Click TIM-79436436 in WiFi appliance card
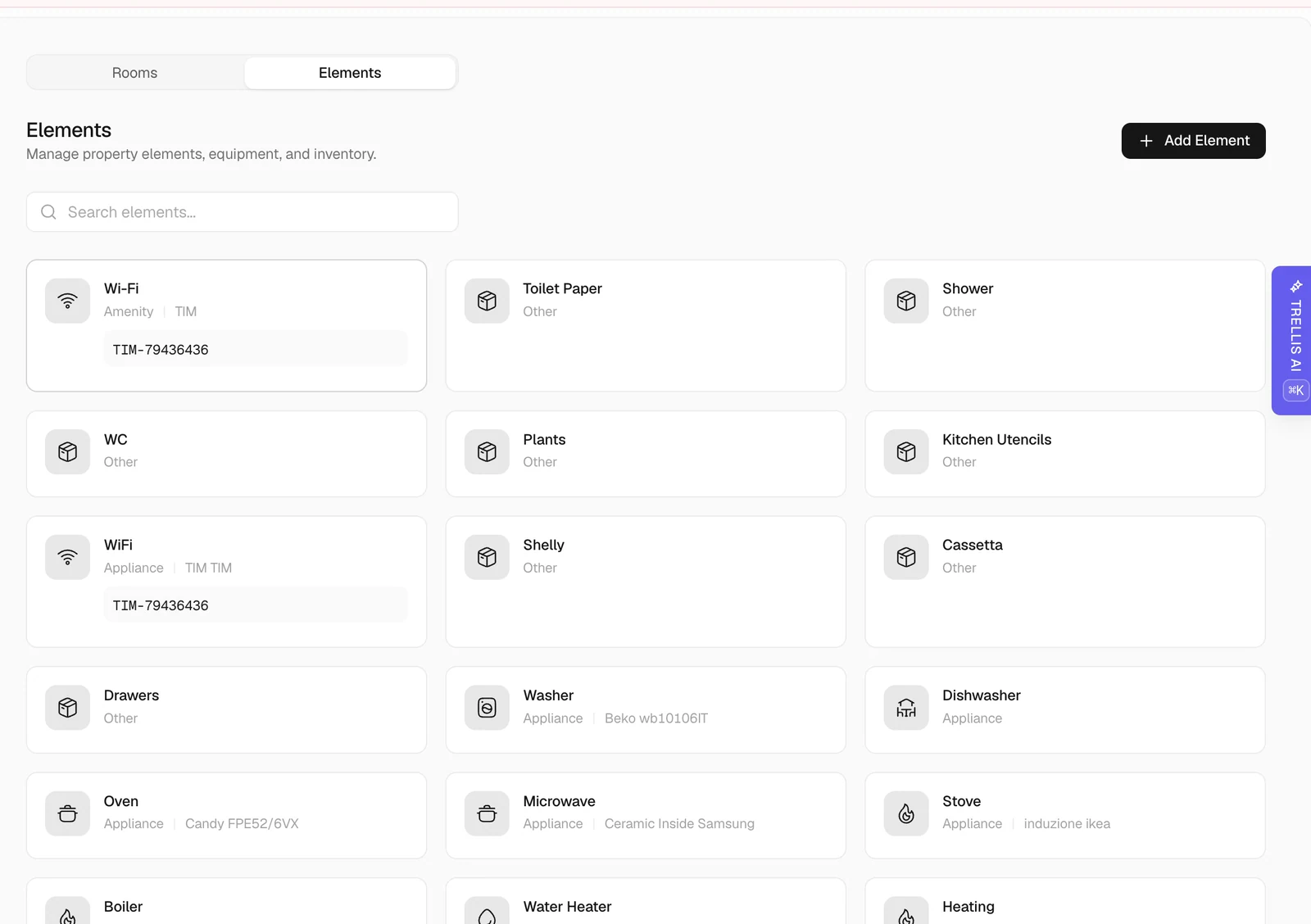Image resolution: width=1311 pixels, height=924 pixels. click(161, 605)
